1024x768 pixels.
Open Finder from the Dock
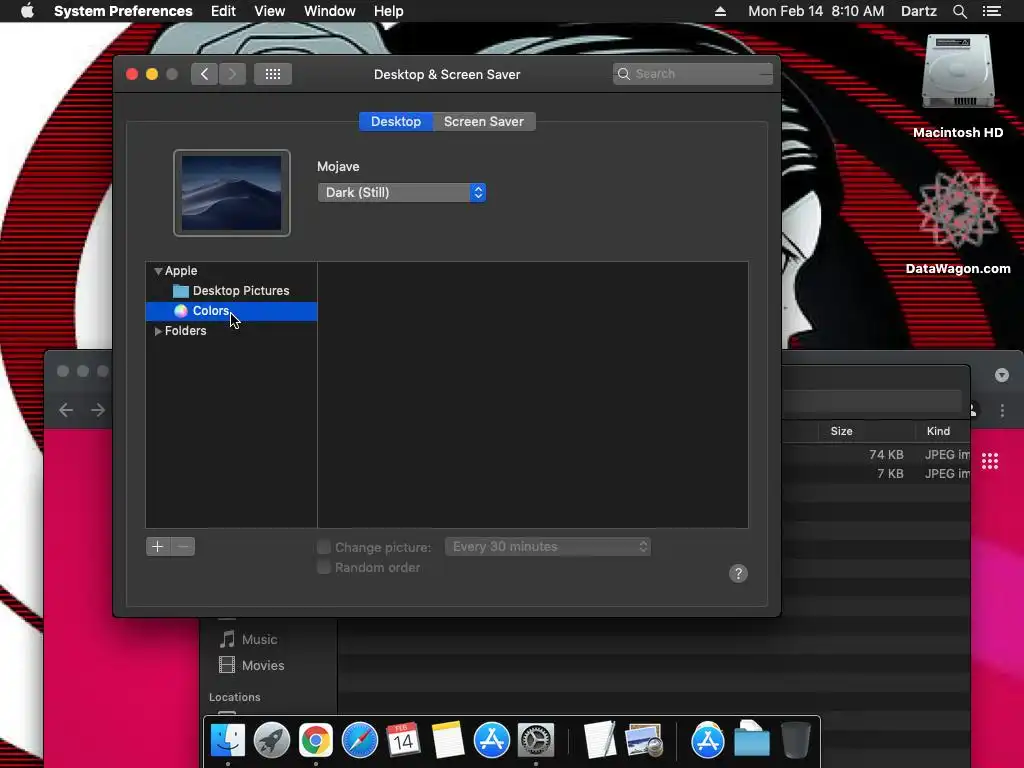pos(227,741)
